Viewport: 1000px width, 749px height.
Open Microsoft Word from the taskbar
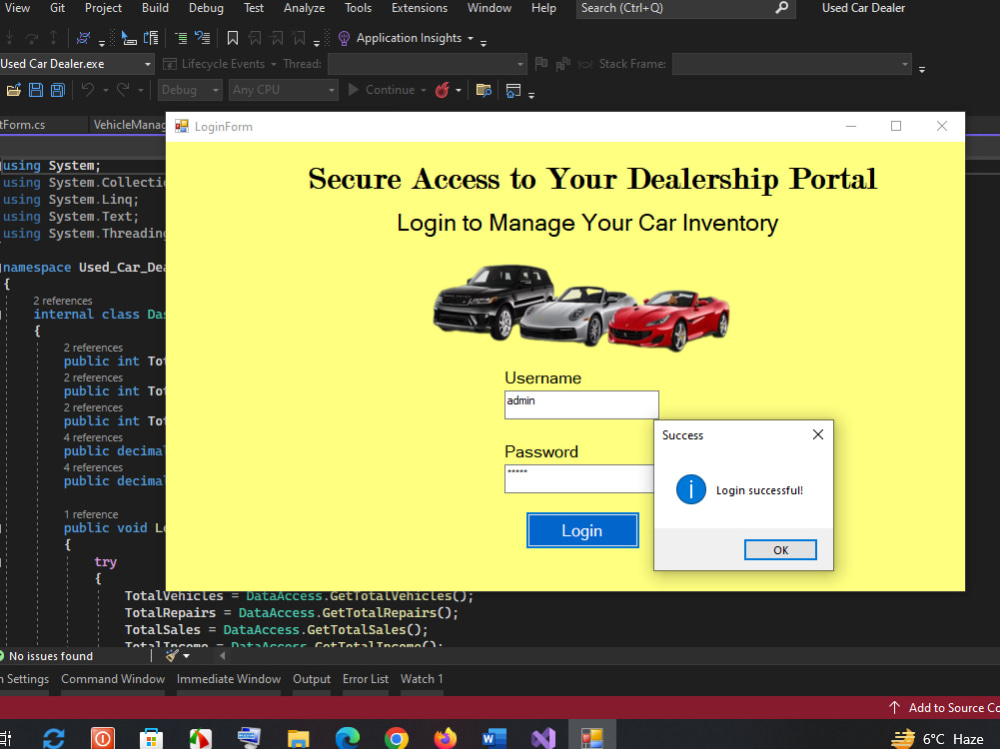point(494,738)
